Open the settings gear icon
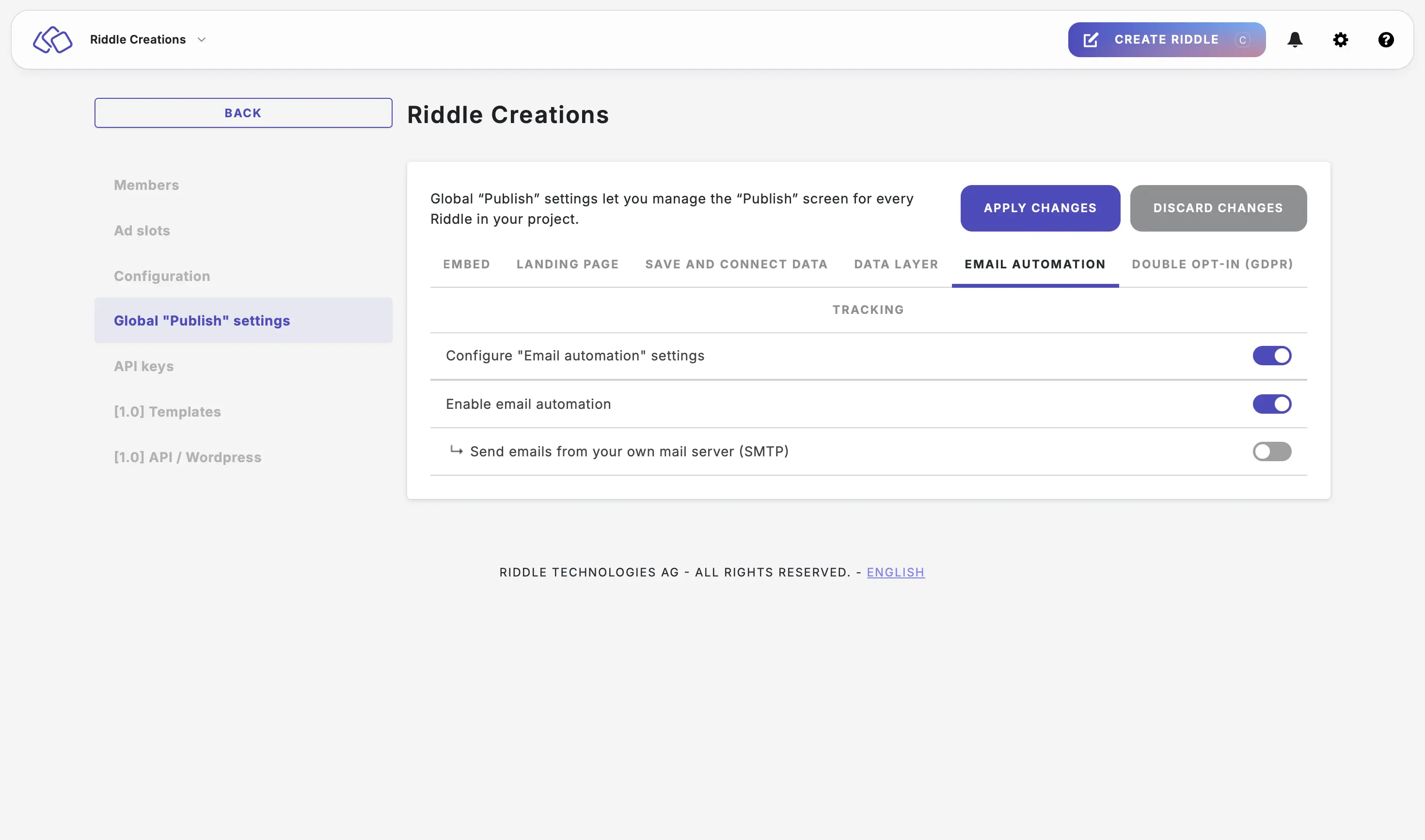 coord(1340,40)
